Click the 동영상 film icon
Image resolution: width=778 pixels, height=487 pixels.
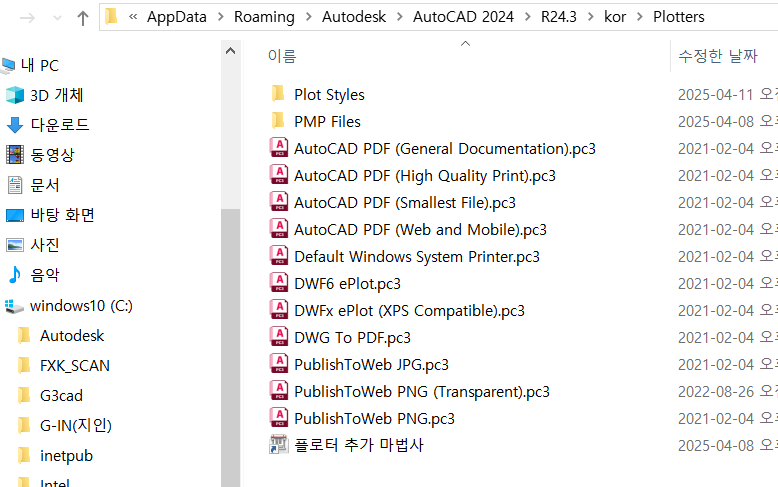point(15,155)
